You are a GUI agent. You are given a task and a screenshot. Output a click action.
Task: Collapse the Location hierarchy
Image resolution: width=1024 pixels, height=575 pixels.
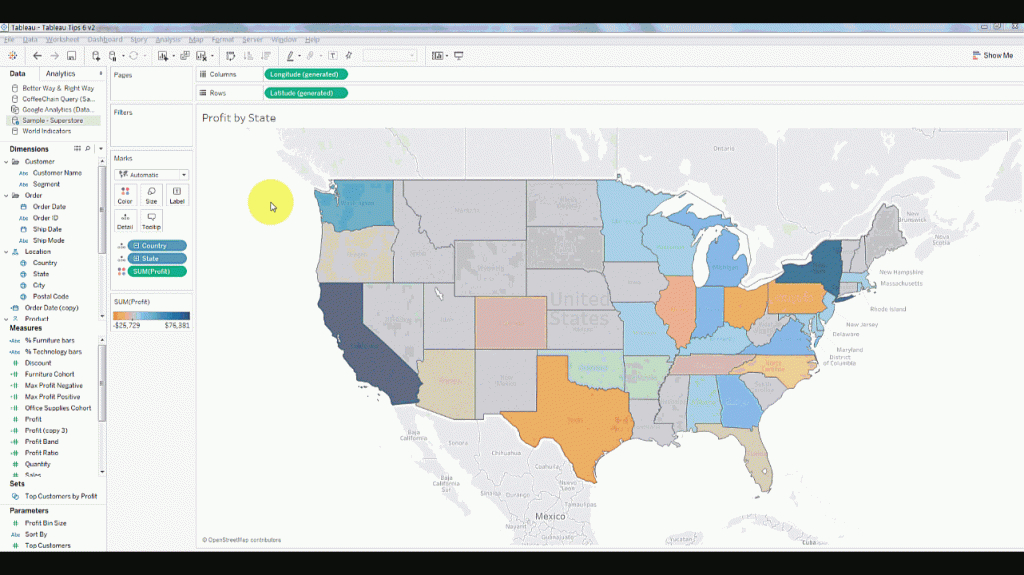point(7,252)
